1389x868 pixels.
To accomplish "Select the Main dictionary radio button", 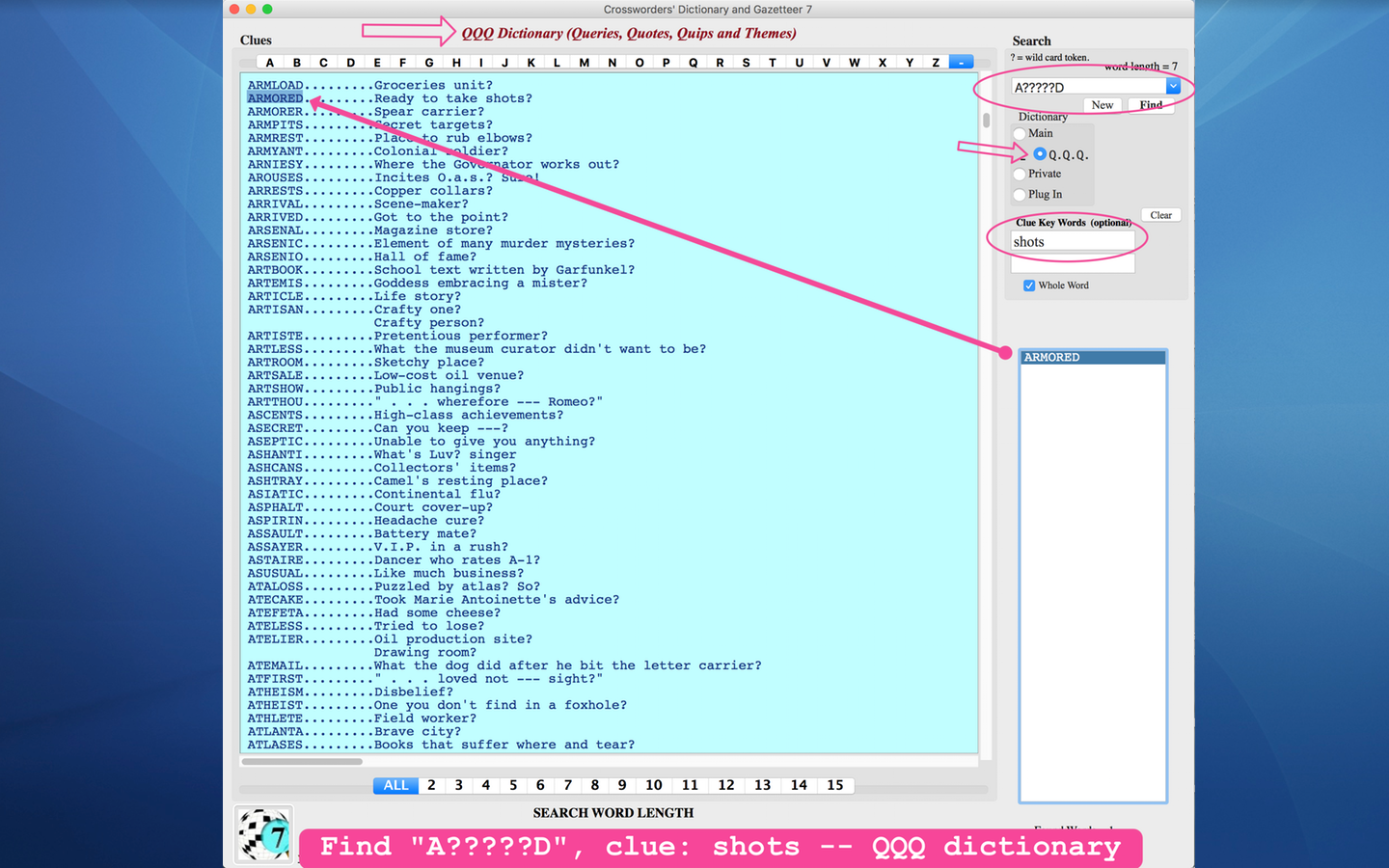I will [x=1020, y=134].
